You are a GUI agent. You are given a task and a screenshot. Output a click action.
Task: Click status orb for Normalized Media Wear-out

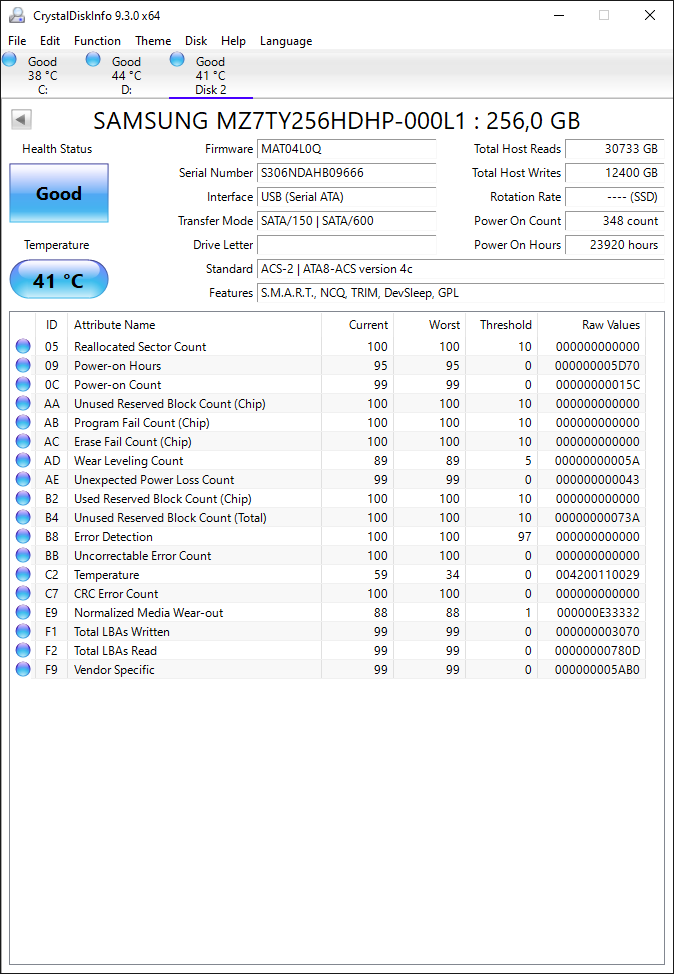click(23, 612)
